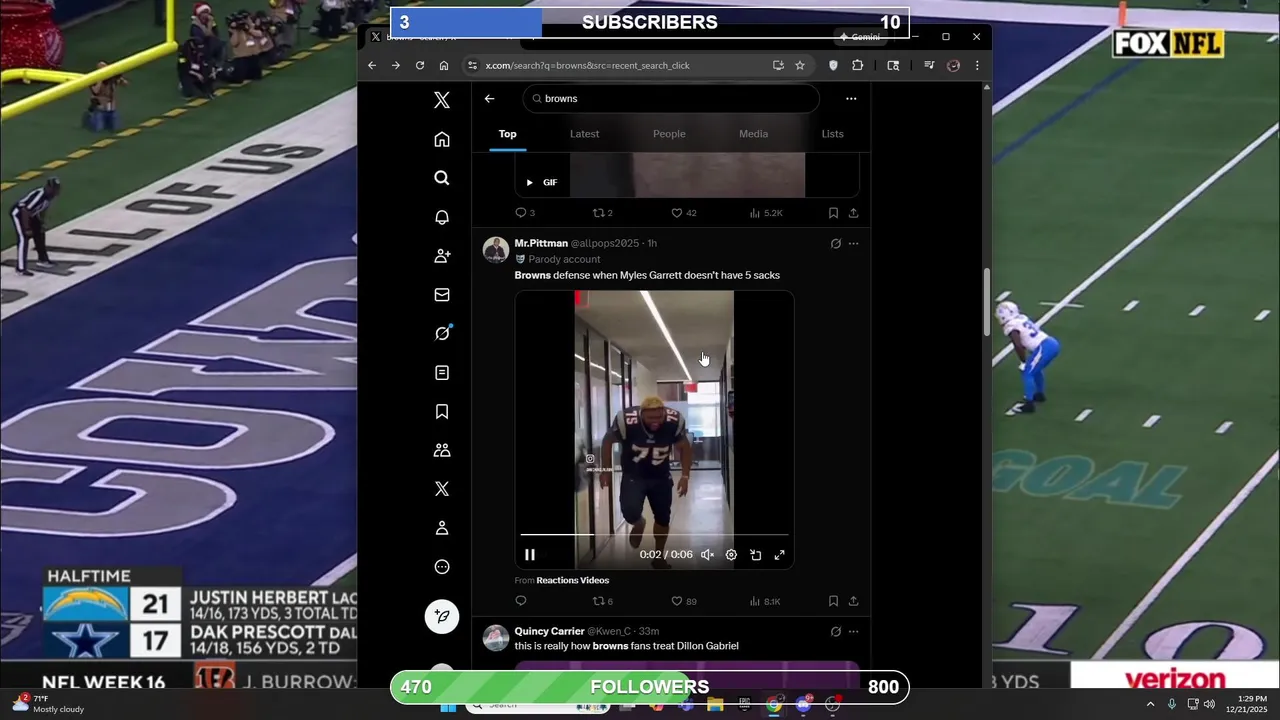Reload the page in the browser
This screenshot has height=720, width=1280.
coord(420,65)
